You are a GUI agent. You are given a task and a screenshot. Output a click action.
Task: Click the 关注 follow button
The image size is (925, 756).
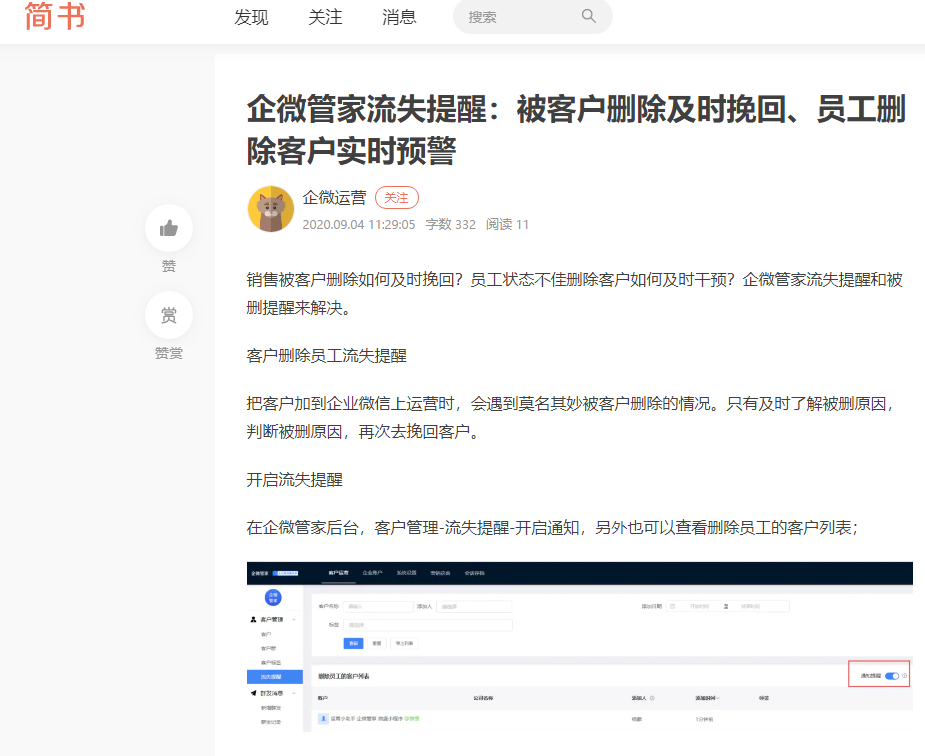coord(396,197)
